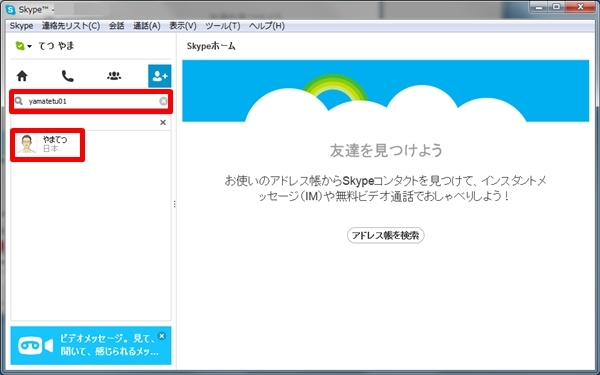Viewport: 600px width, 375px height.
Task: Open the 表示(V) menu
Action: coord(183,26)
